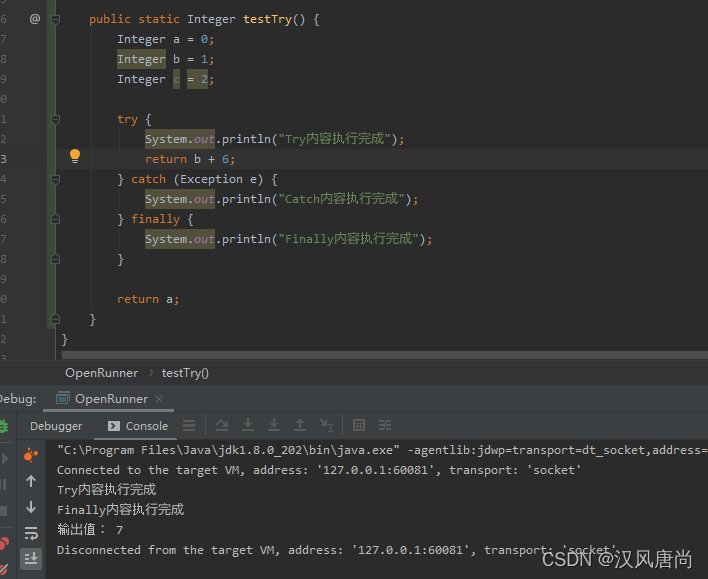
Task: Click the java.exe command line in console
Action: coord(382,450)
